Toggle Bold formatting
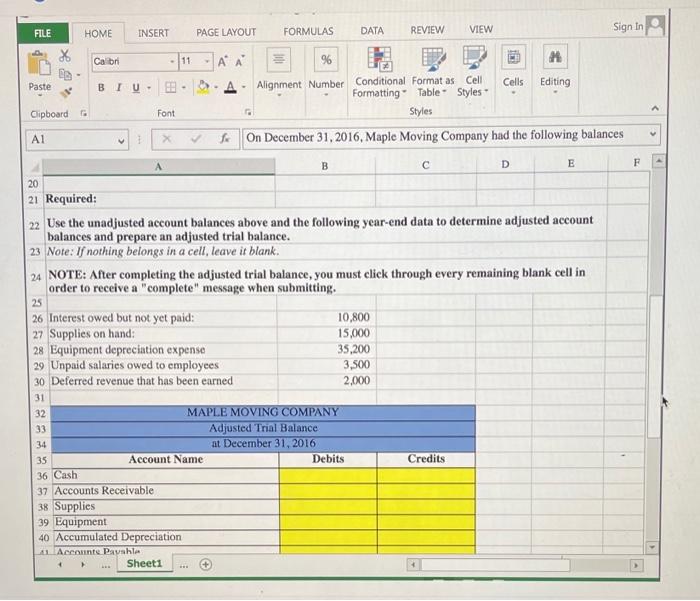The height and width of the screenshot is (601, 700). [101, 88]
